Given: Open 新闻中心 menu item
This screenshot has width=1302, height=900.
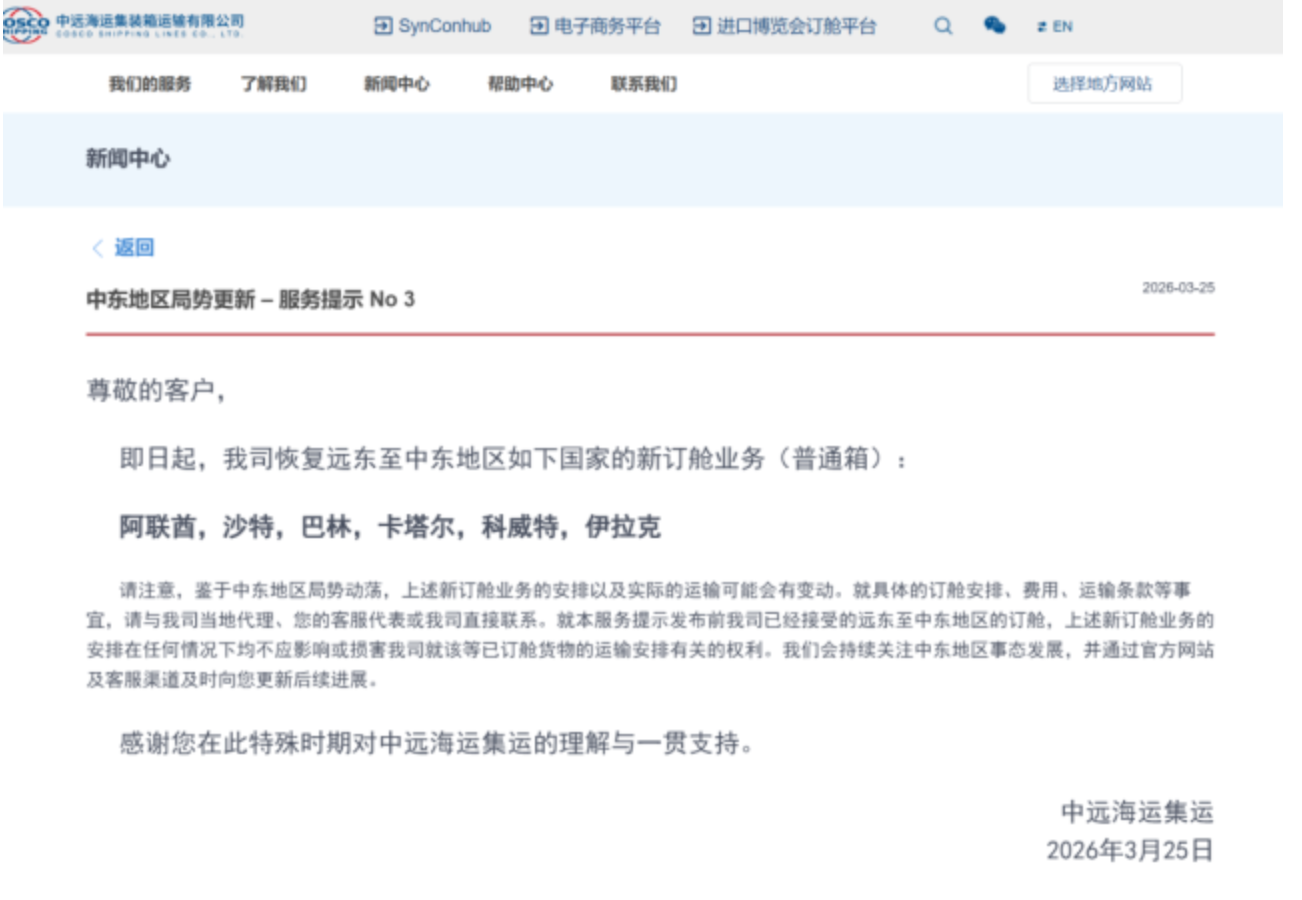Looking at the screenshot, I should click(x=397, y=84).
